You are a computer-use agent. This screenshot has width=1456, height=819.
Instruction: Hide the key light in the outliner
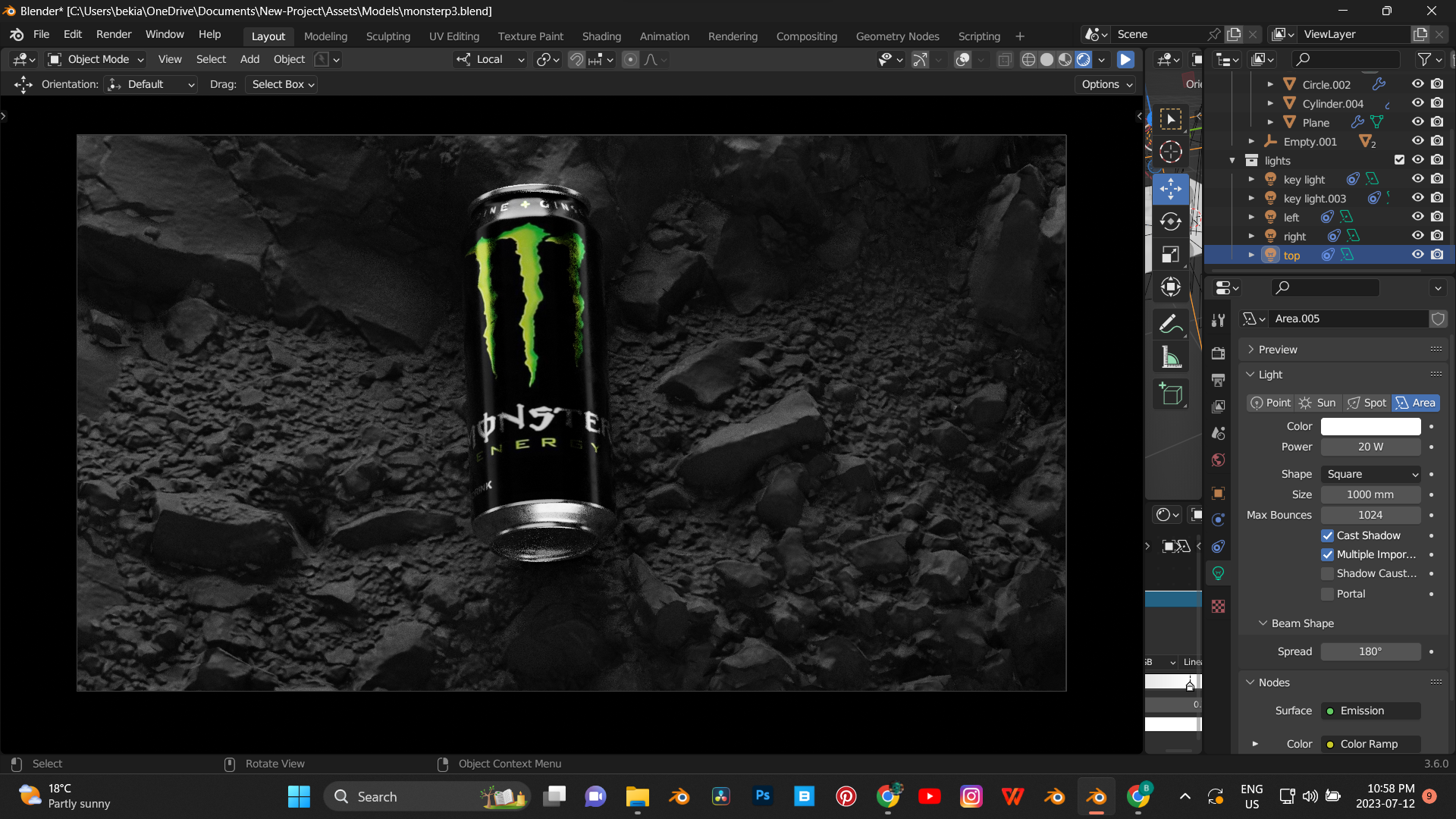point(1417,178)
